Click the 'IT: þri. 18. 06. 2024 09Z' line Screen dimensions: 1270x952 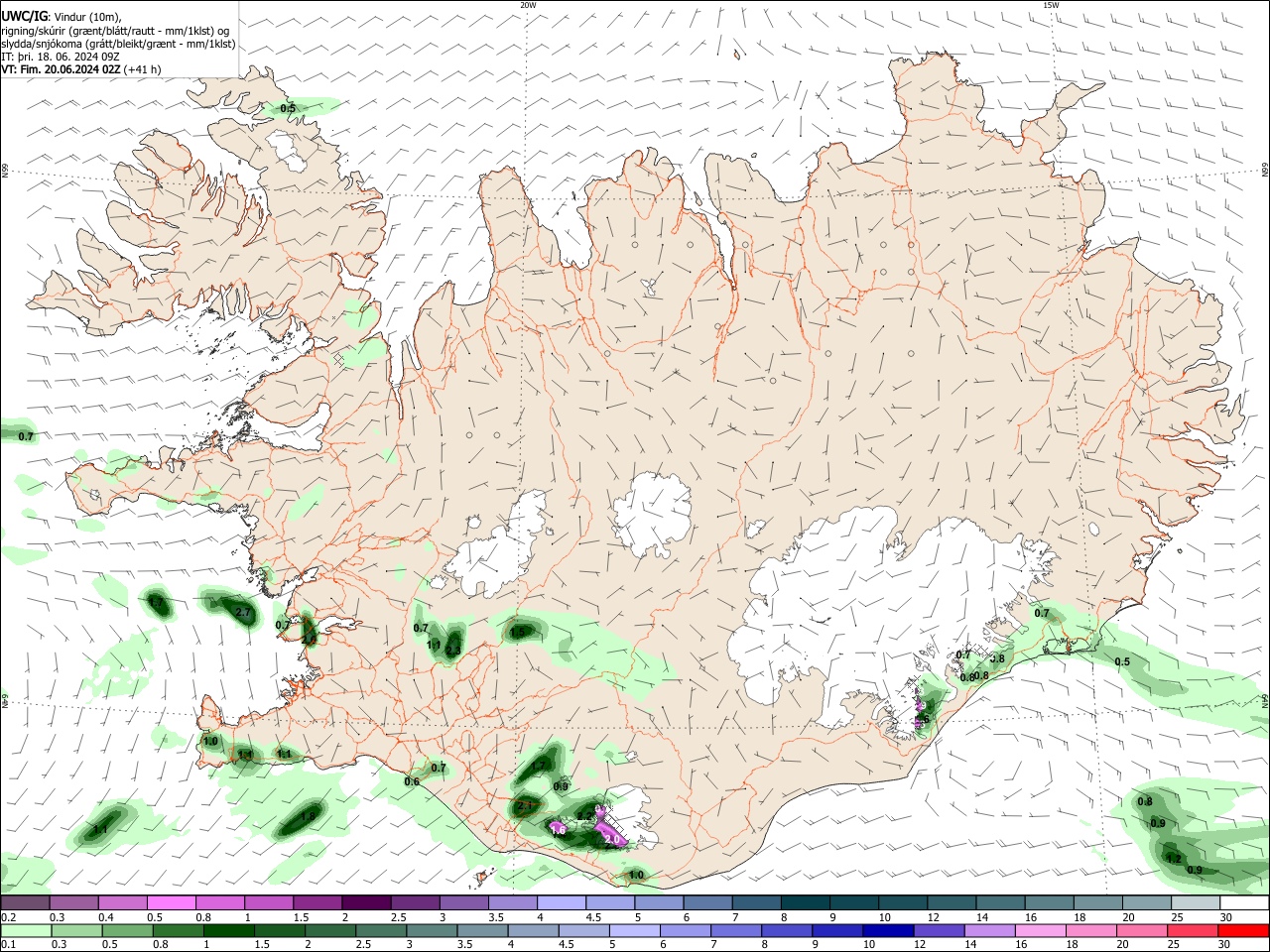(x=61, y=57)
